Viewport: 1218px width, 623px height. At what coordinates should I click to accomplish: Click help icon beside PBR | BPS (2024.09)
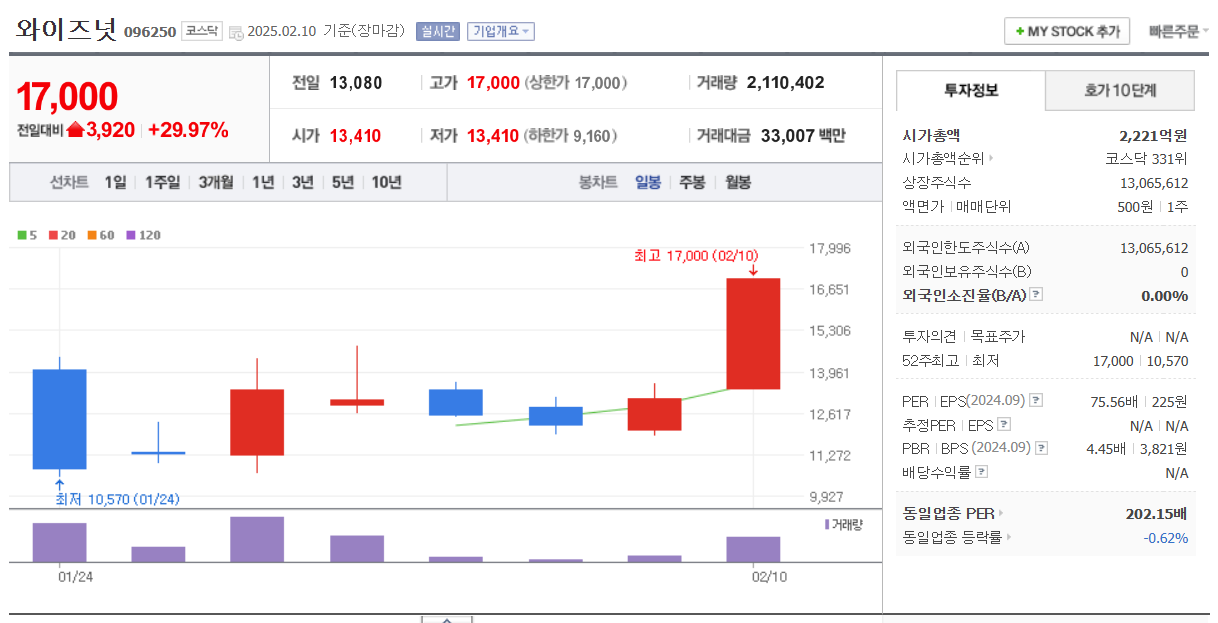[1042, 448]
